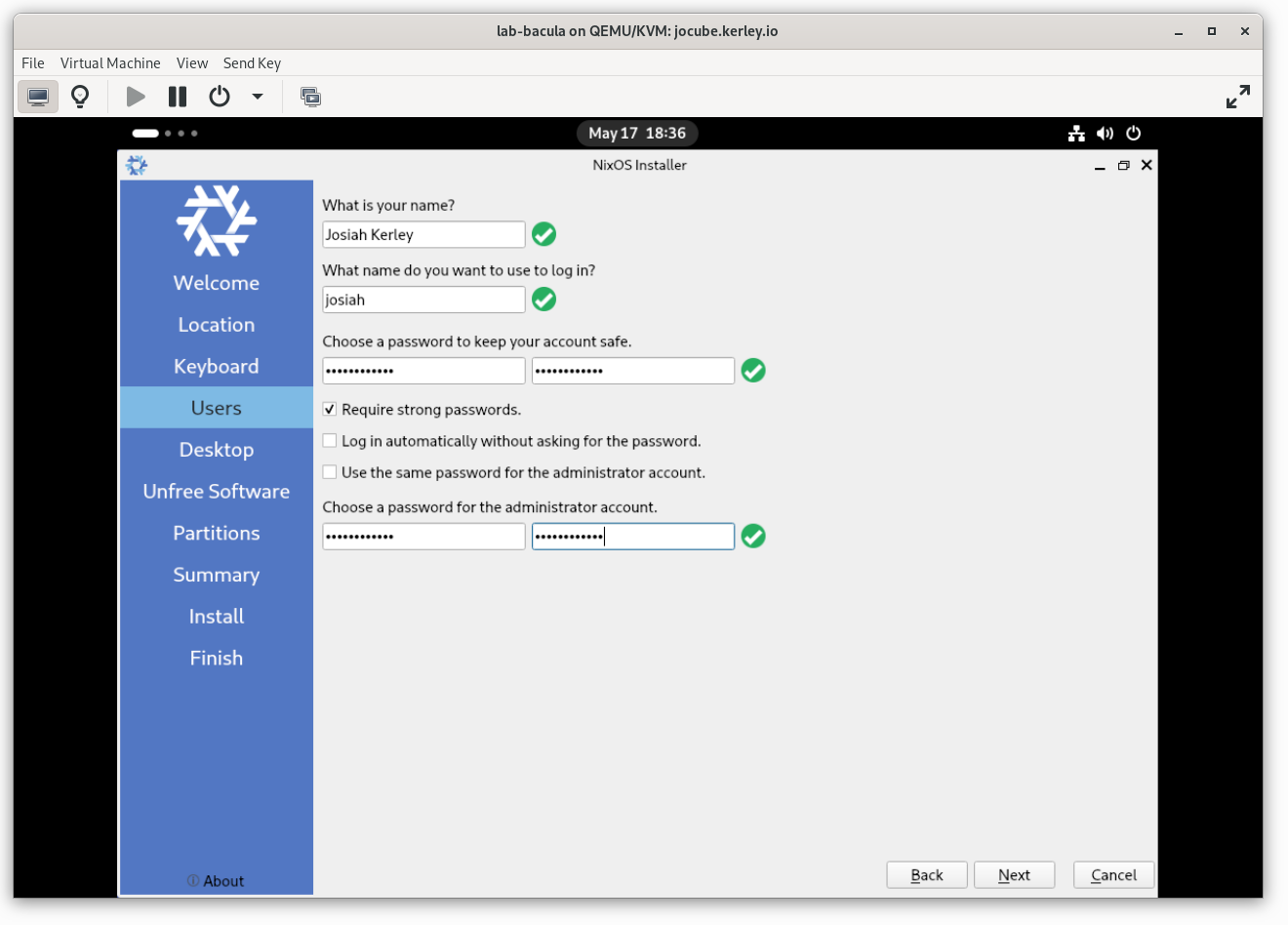
Task: Enable same password for administrator account
Action: pyautogui.click(x=330, y=472)
